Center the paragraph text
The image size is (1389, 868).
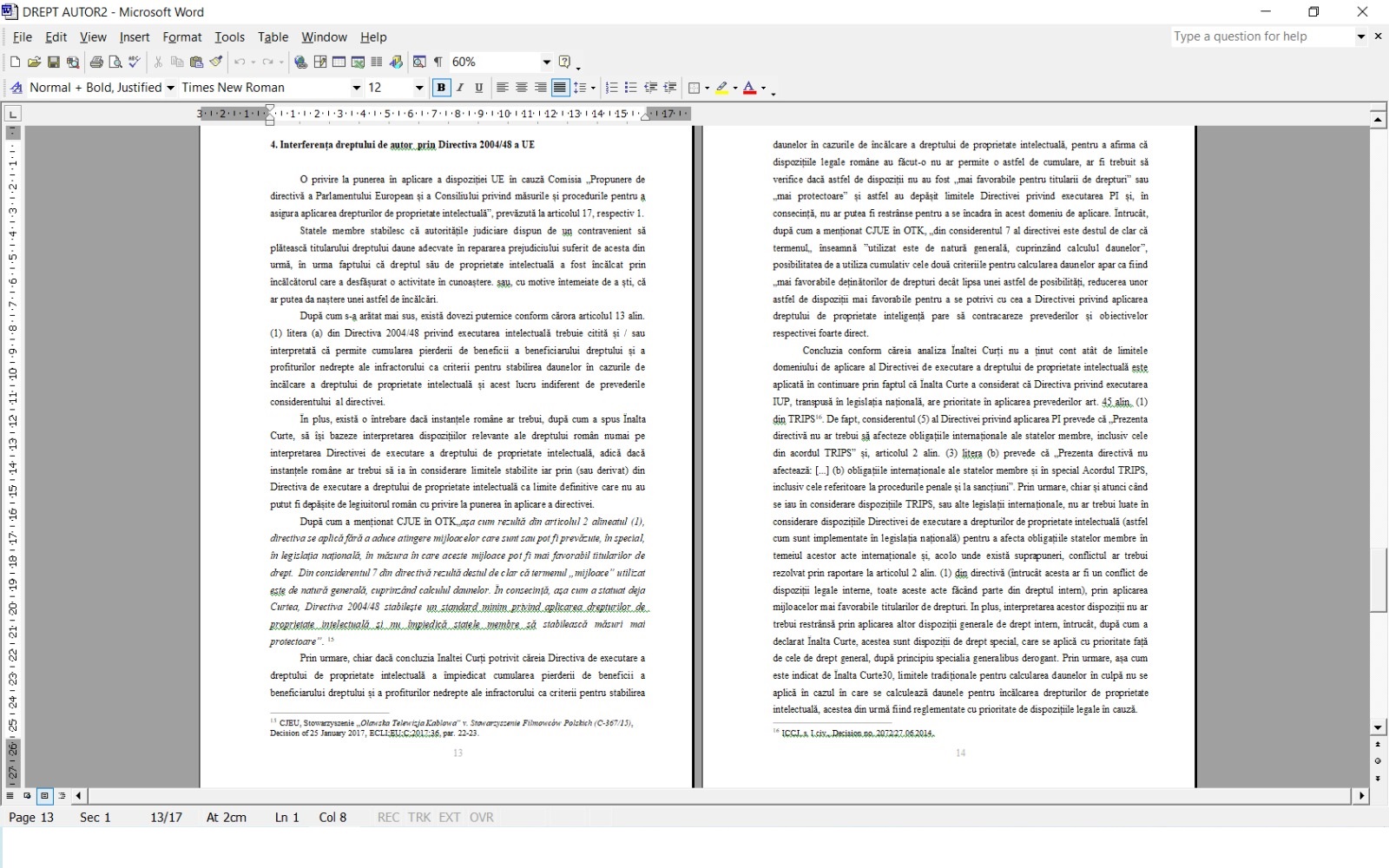(x=522, y=88)
